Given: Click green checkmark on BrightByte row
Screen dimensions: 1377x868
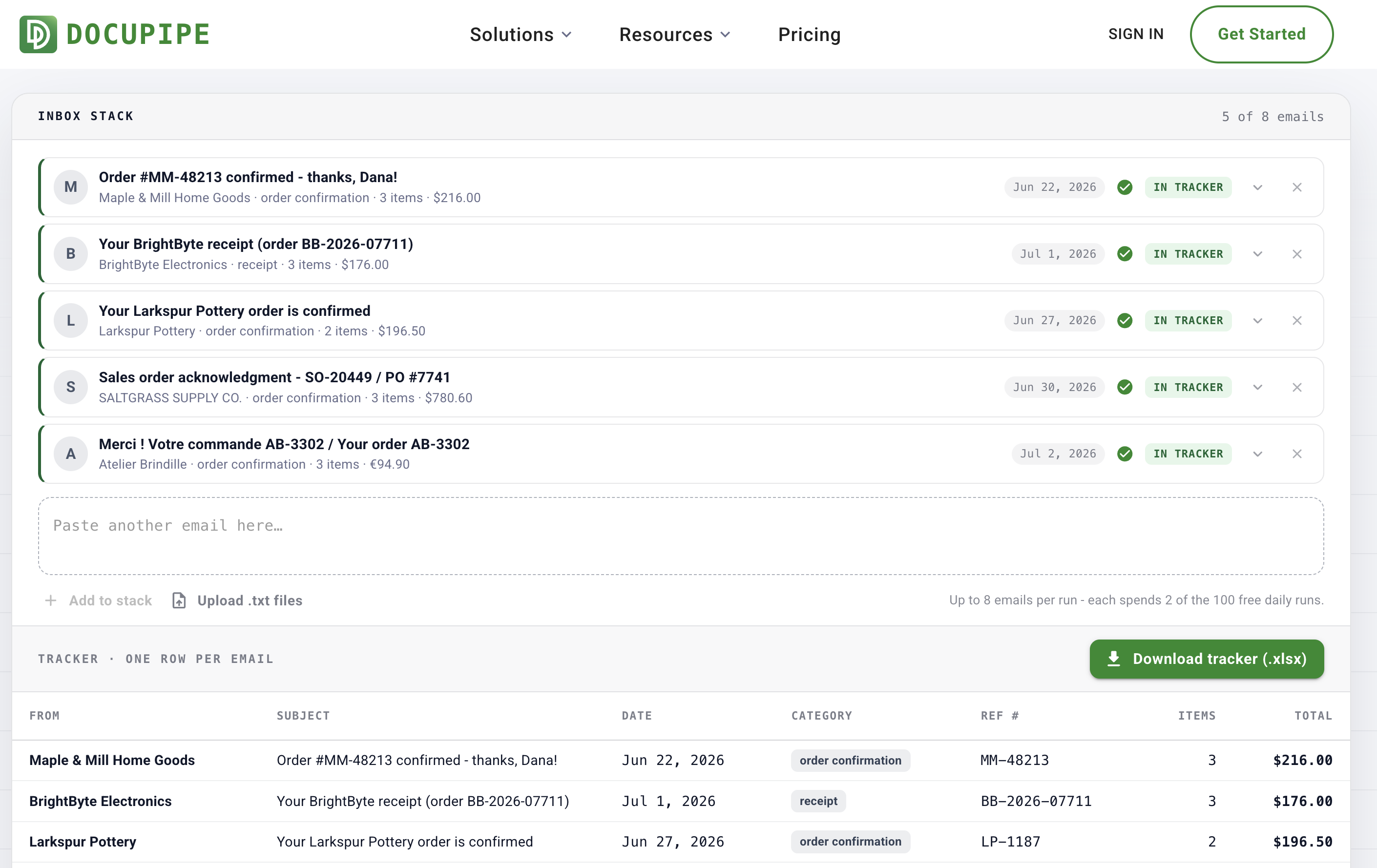Looking at the screenshot, I should point(1125,254).
